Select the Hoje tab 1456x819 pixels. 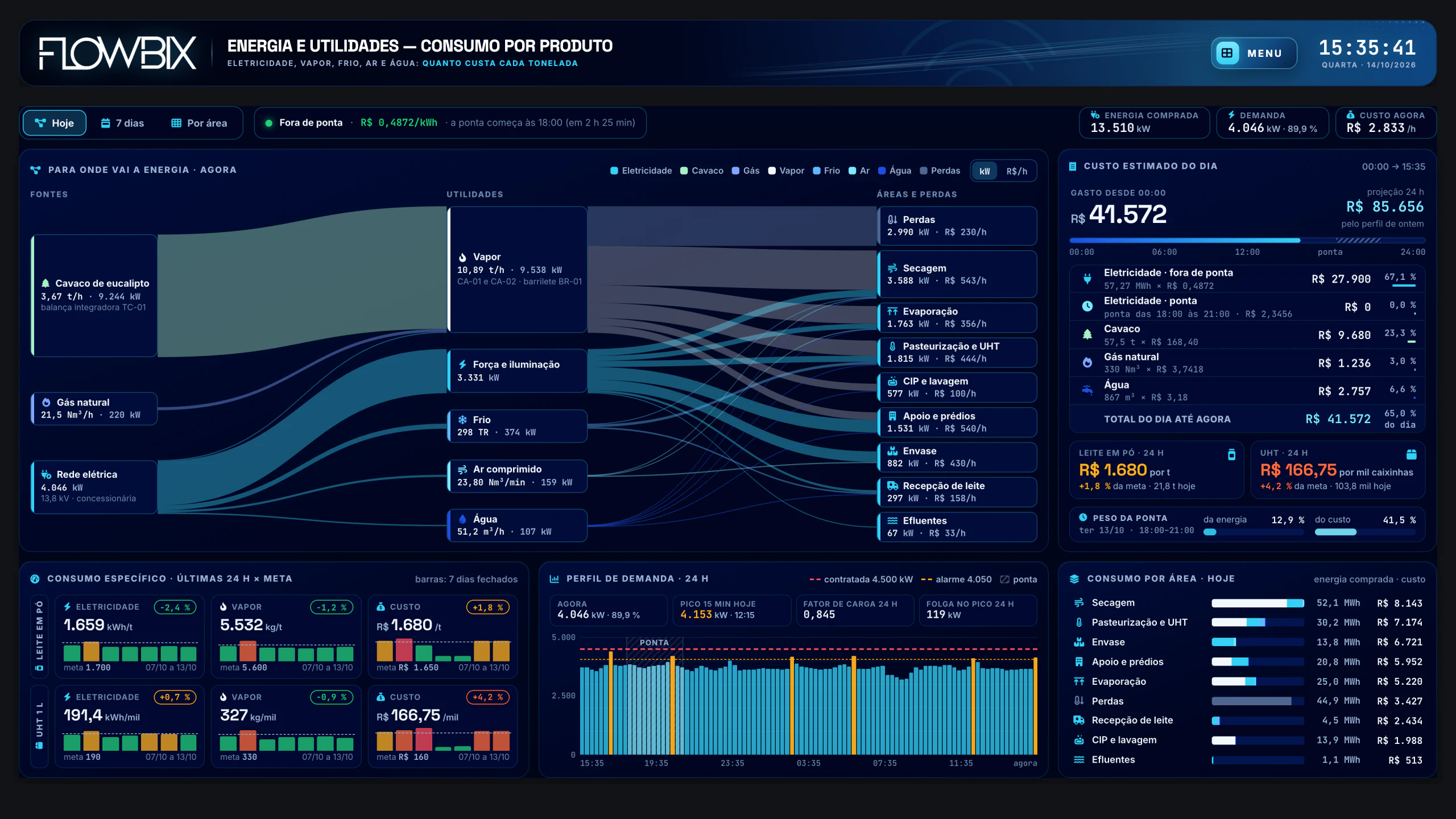pyautogui.click(x=55, y=123)
